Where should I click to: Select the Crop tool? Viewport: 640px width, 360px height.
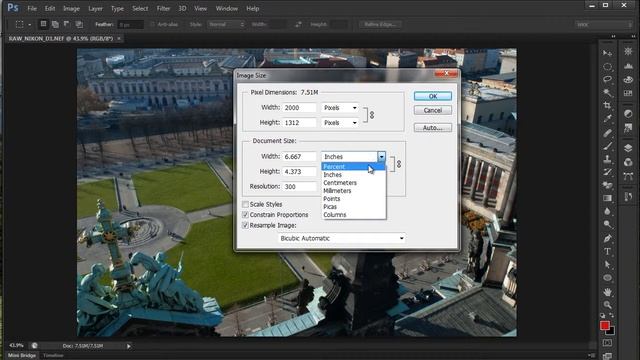[x=607, y=106]
